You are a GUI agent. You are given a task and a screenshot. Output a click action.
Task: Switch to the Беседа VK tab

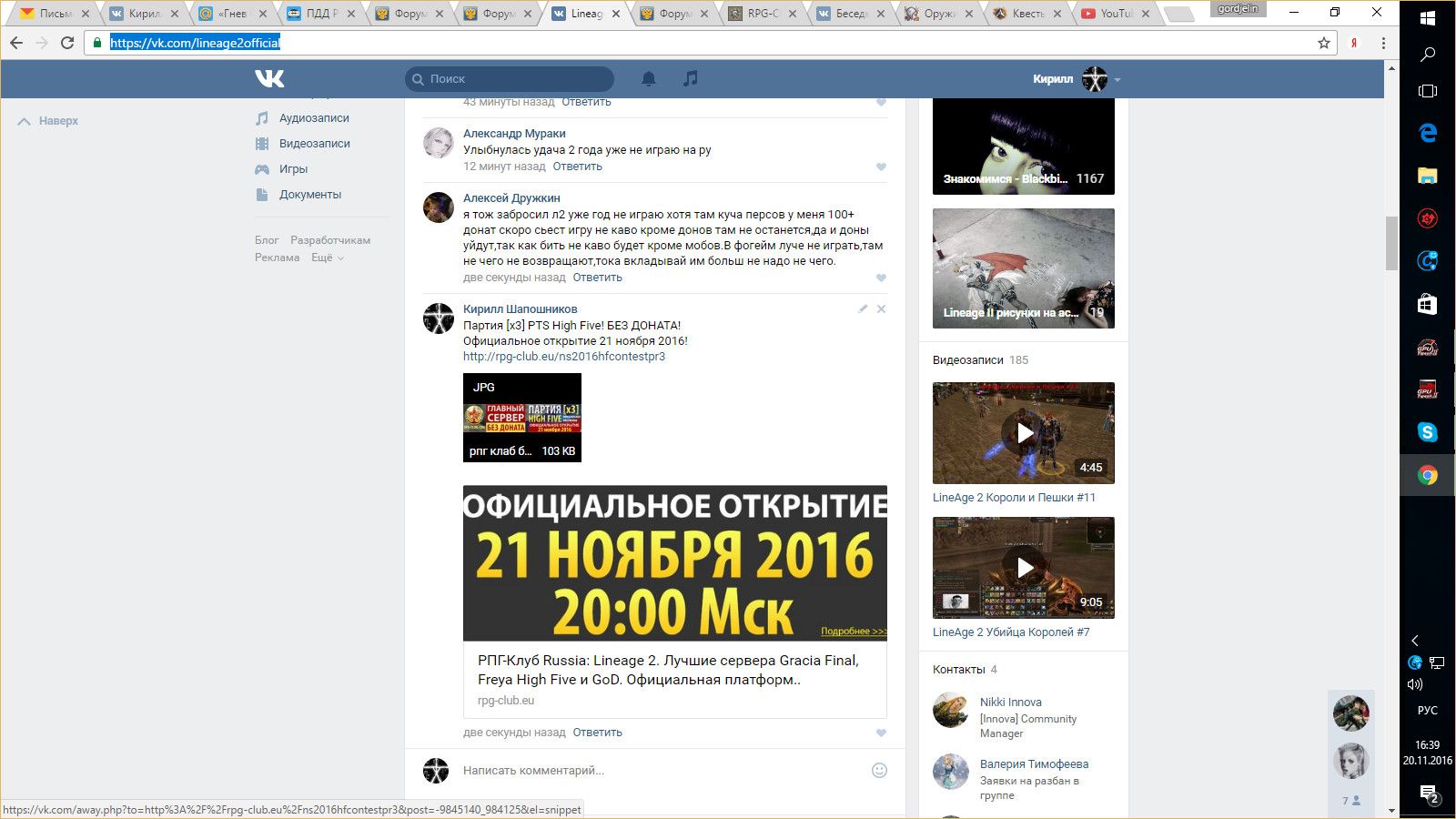[x=851, y=14]
